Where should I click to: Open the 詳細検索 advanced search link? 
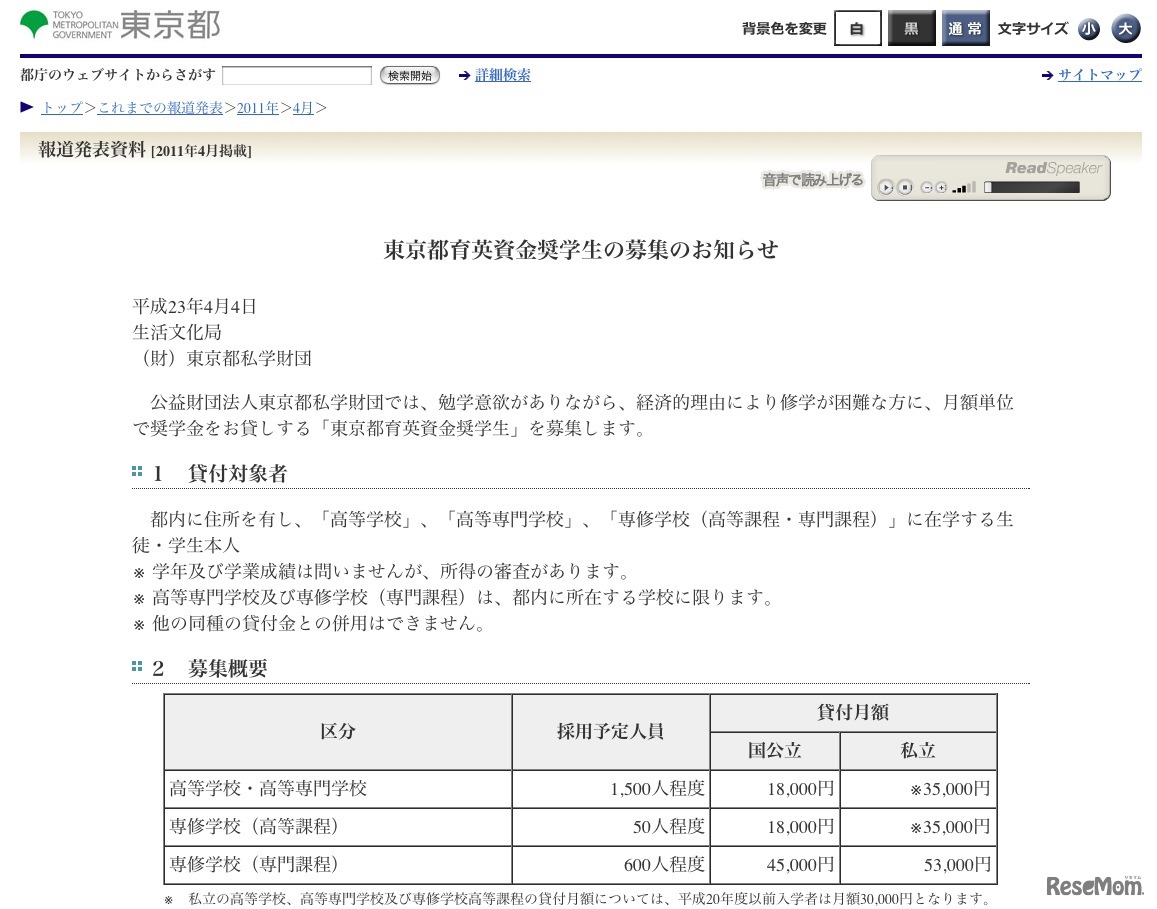(503, 75)
